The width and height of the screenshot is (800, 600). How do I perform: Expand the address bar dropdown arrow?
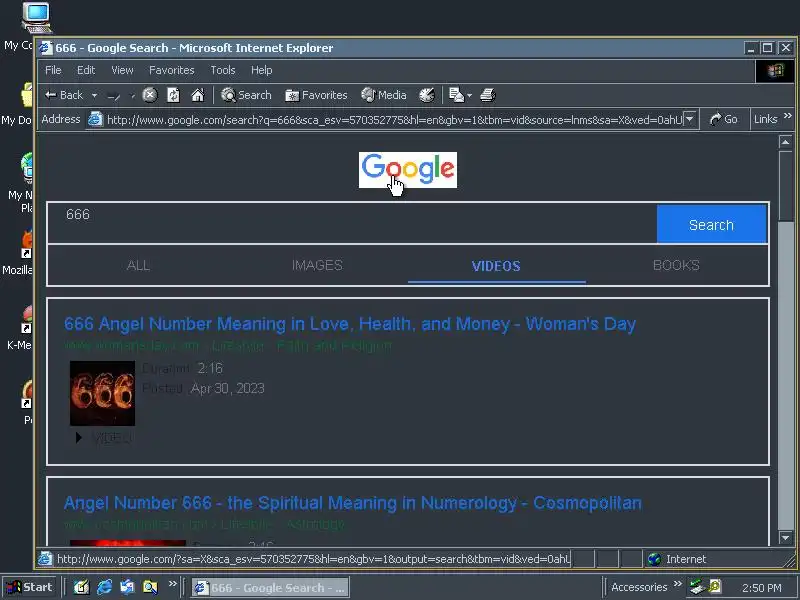point(690,119)
